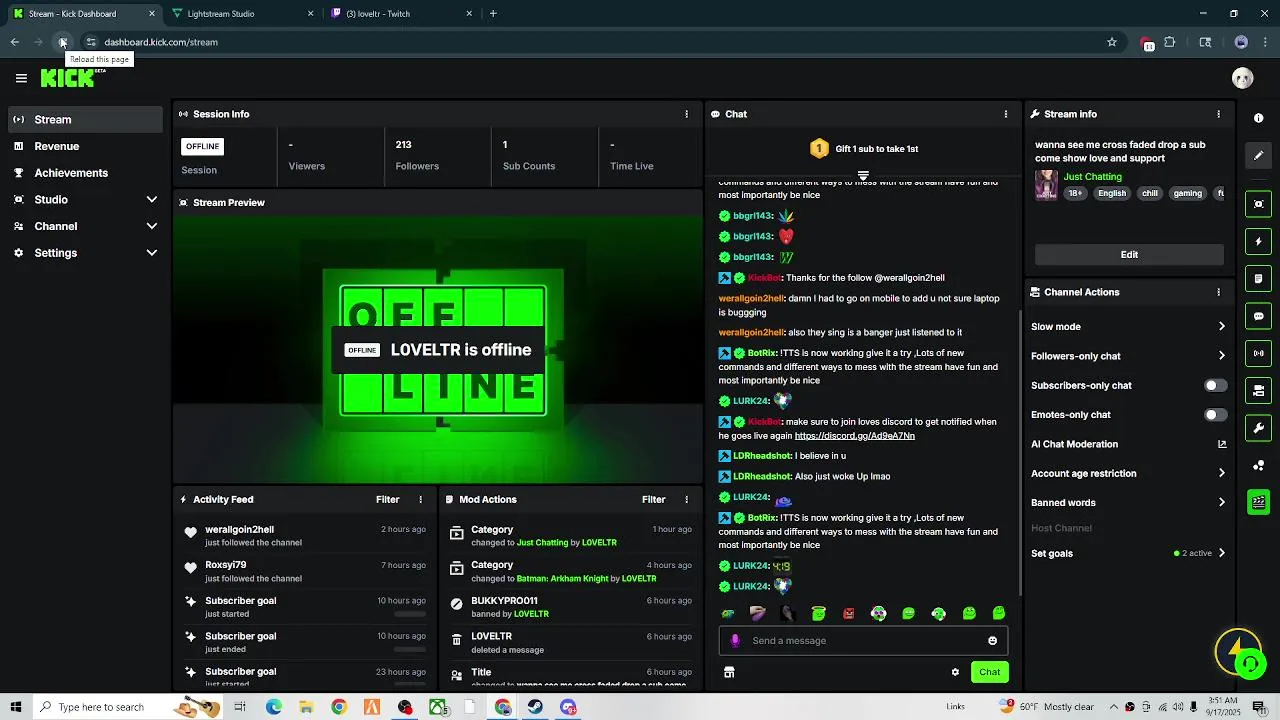Click the green Chat send button
Screen dimensions: 1280x720
[x=989, y=672]
